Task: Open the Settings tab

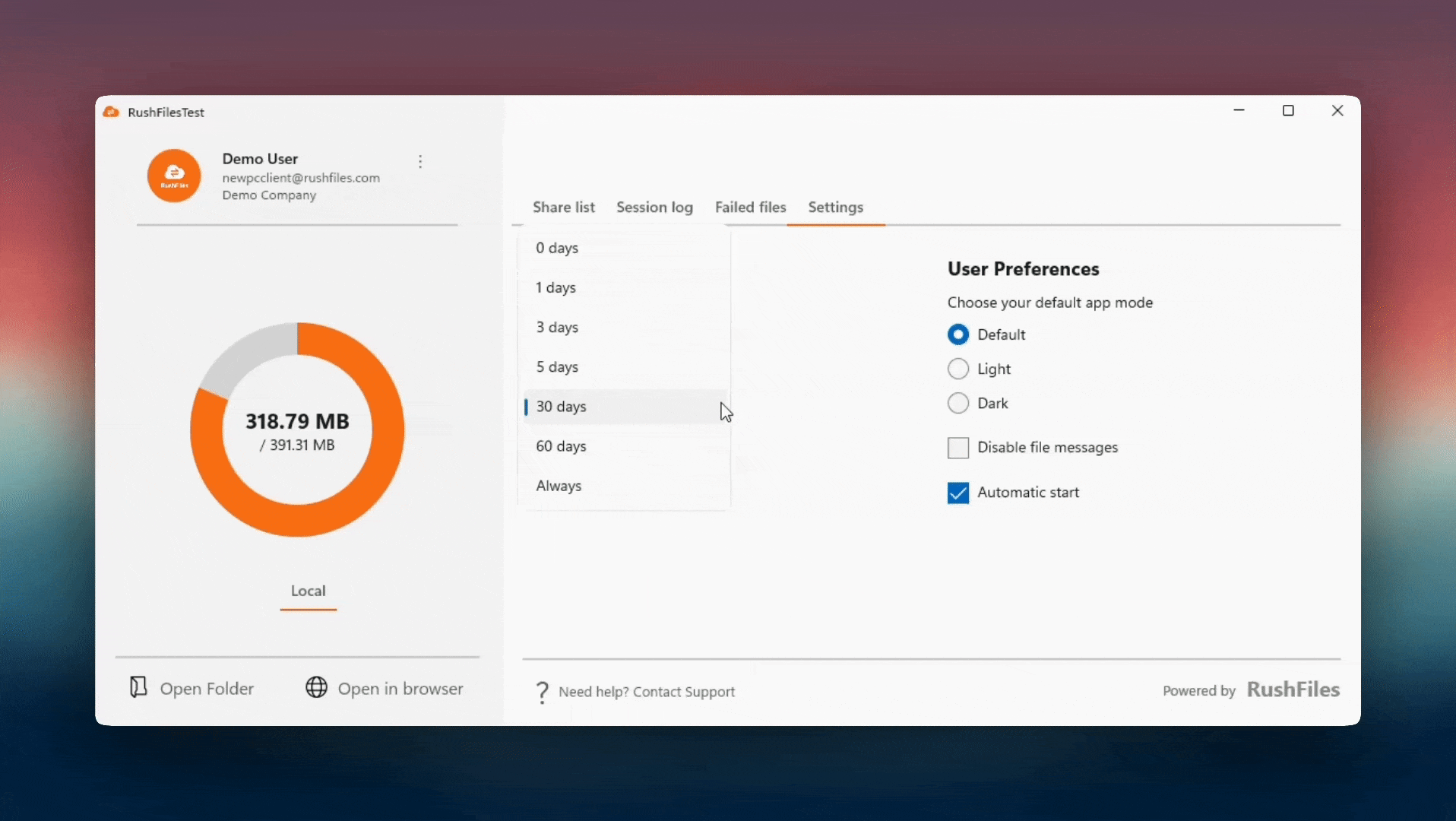Action: pyautogui.click(x=835, y=208)
